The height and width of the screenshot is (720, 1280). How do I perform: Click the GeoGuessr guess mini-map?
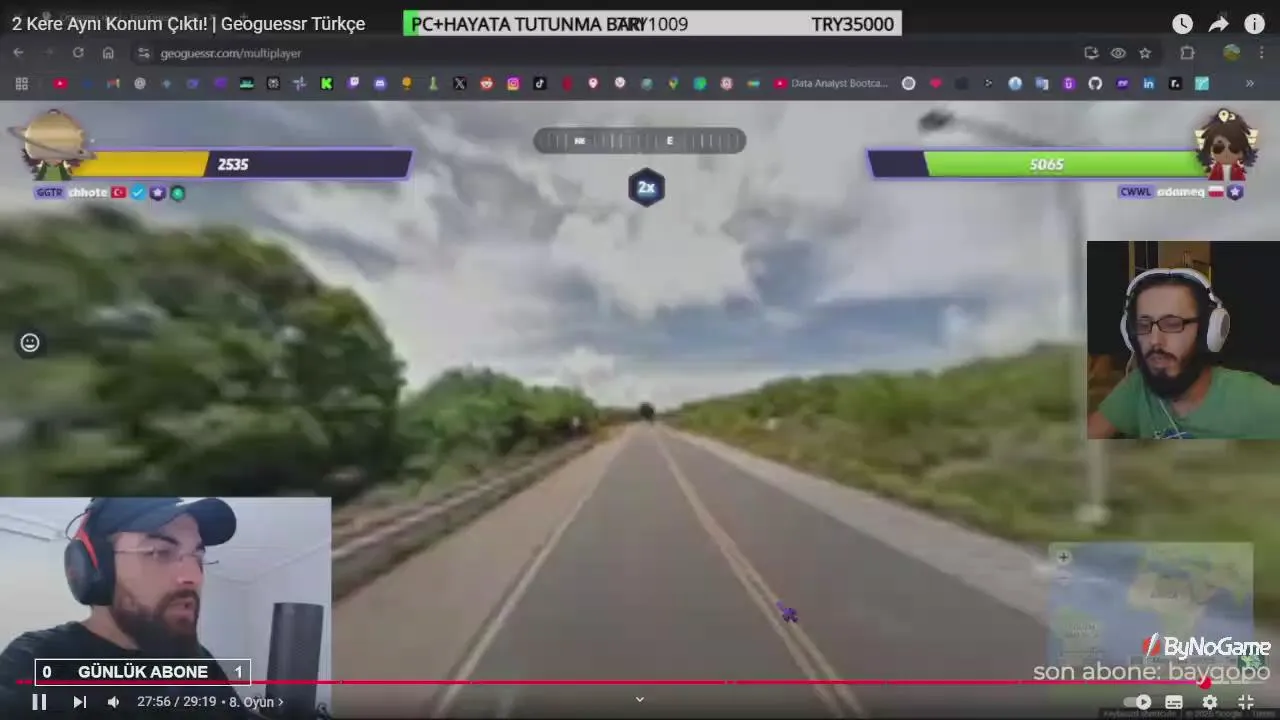1150,610
